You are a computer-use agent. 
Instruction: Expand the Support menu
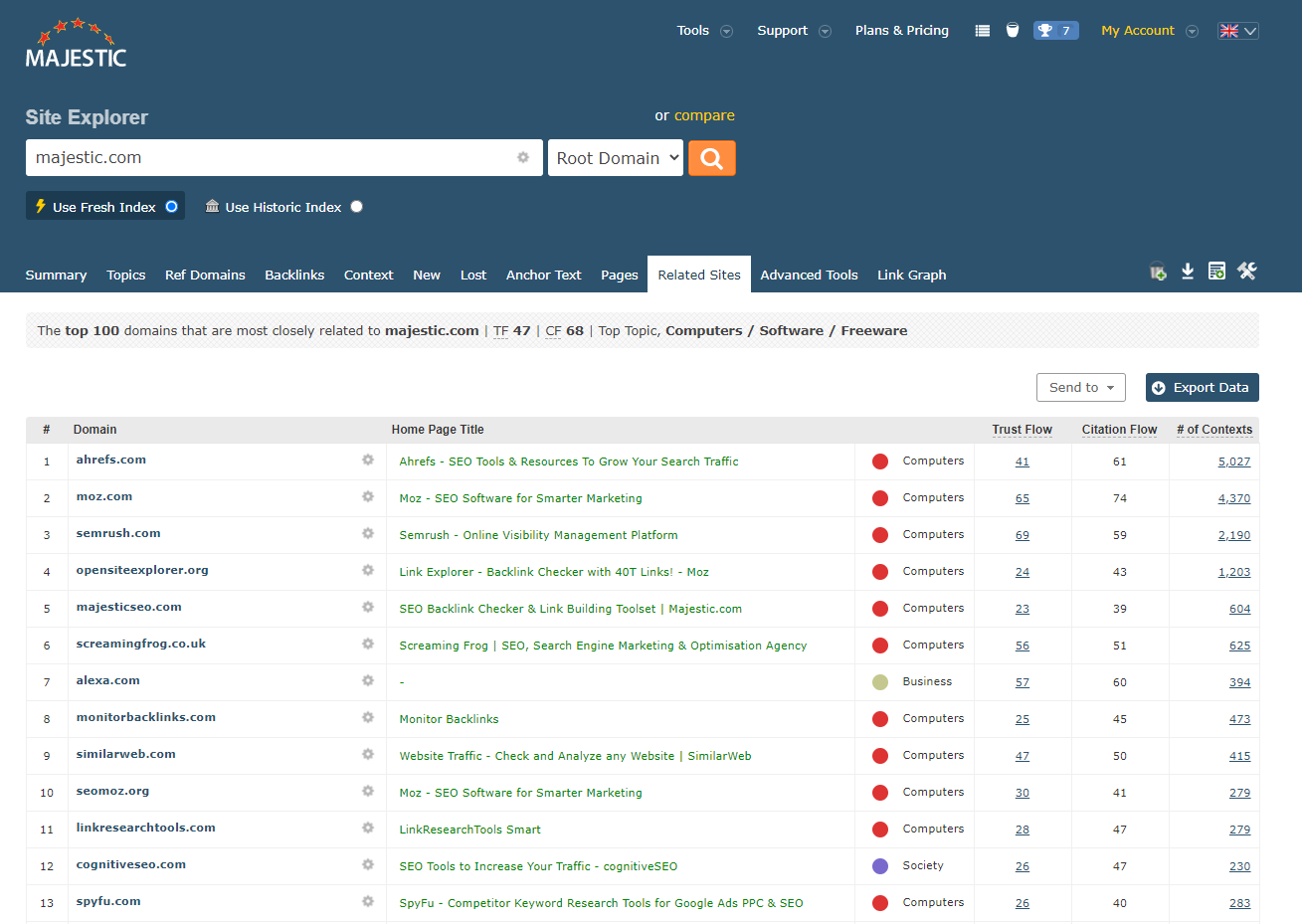(x=794, y=31)
